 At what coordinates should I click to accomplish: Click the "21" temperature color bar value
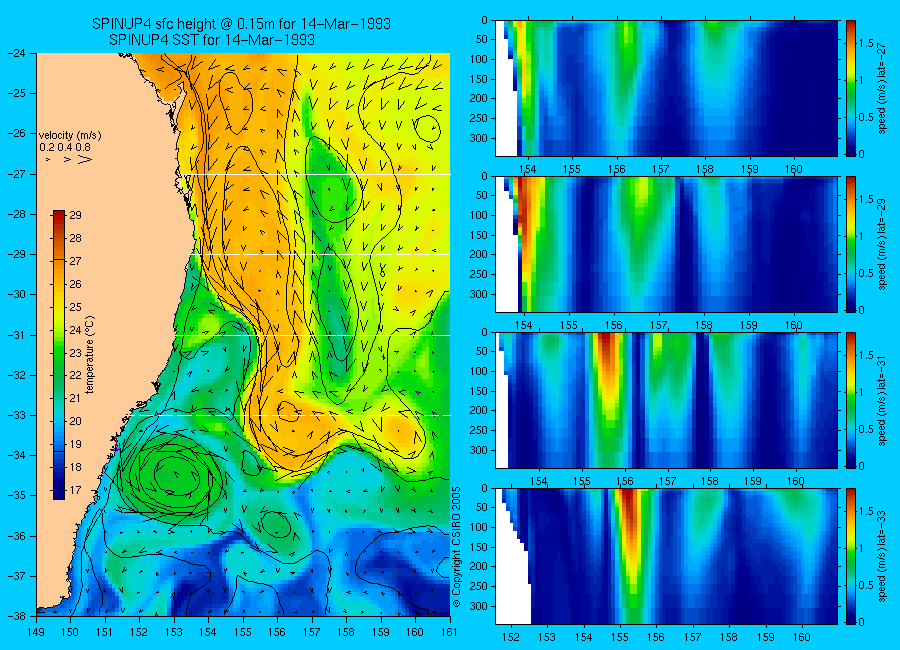(76, 398)
